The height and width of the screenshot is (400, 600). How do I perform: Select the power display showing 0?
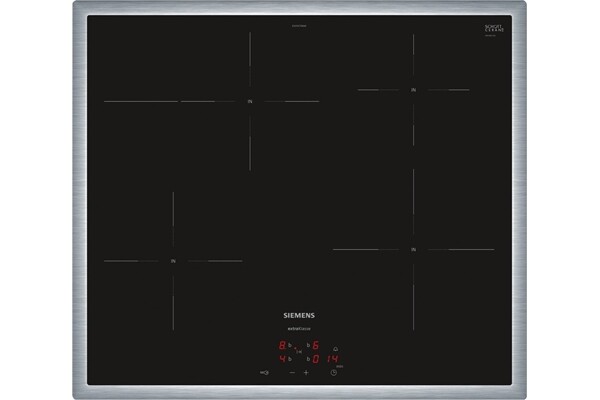316,359
